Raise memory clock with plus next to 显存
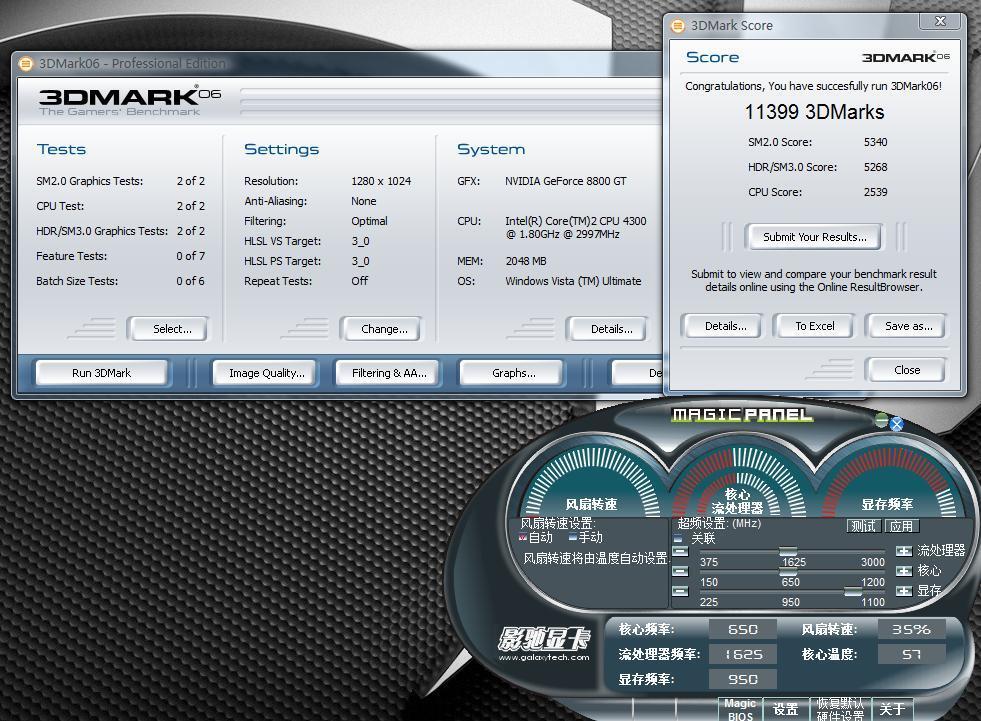Image resolution: width=981 pixels, height=721 pixels. (x=904, y=591)
